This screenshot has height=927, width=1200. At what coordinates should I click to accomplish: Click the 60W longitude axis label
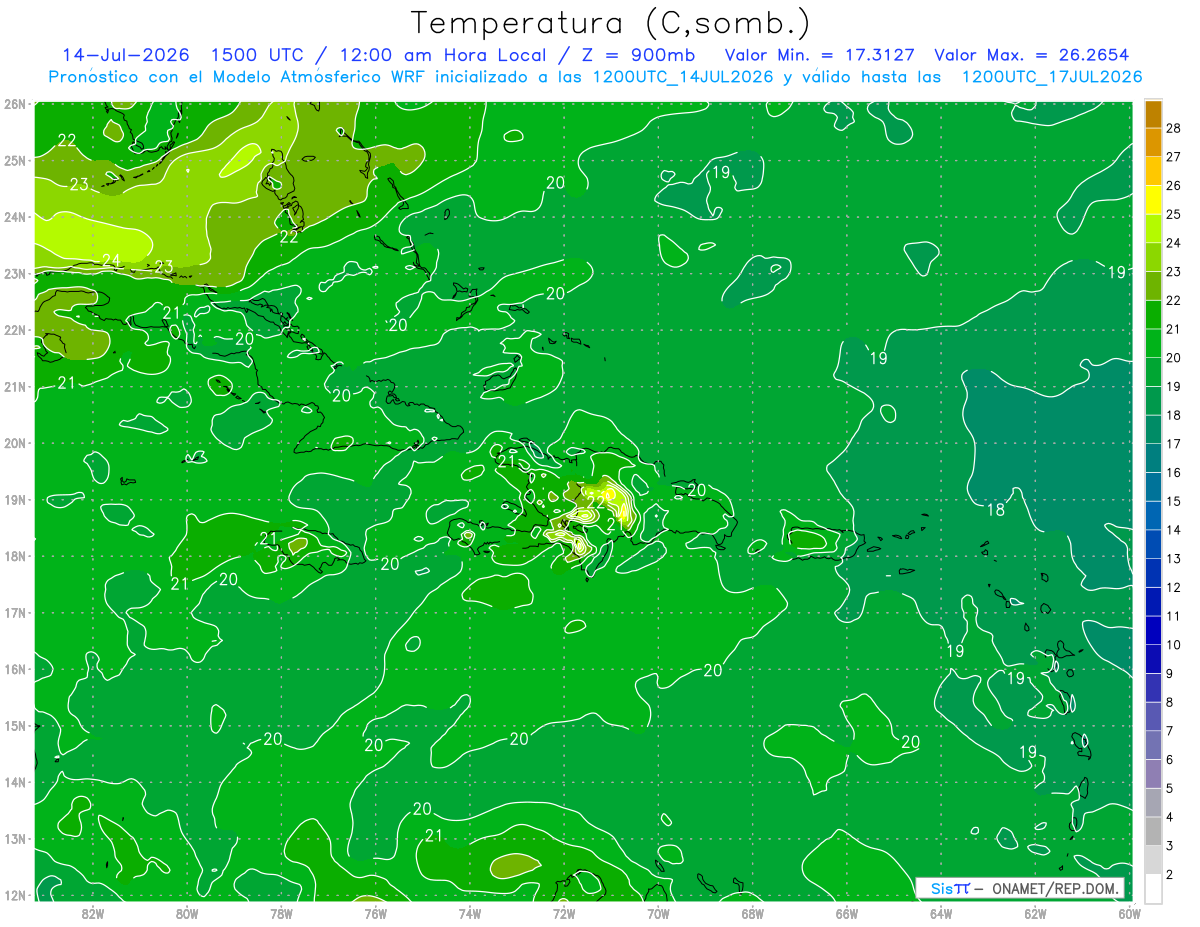(1129, 914)
